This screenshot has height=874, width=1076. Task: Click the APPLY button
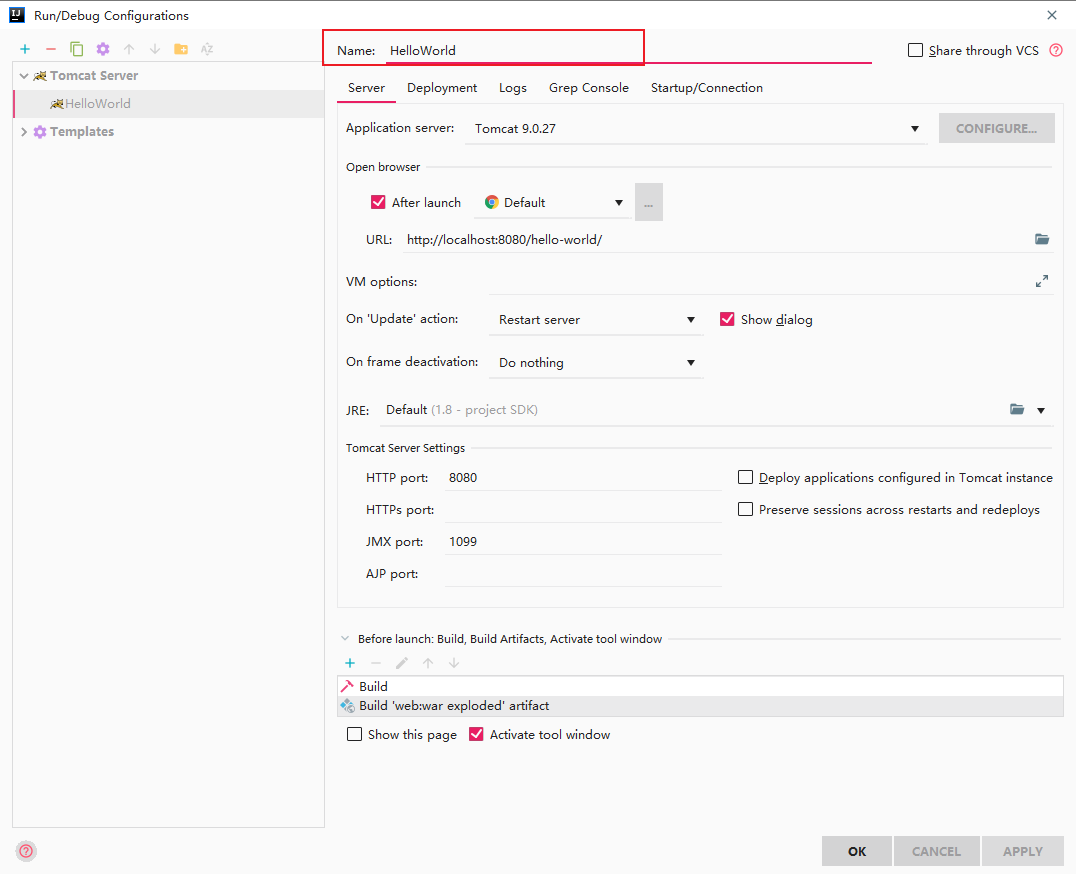tap(1022, 851)
